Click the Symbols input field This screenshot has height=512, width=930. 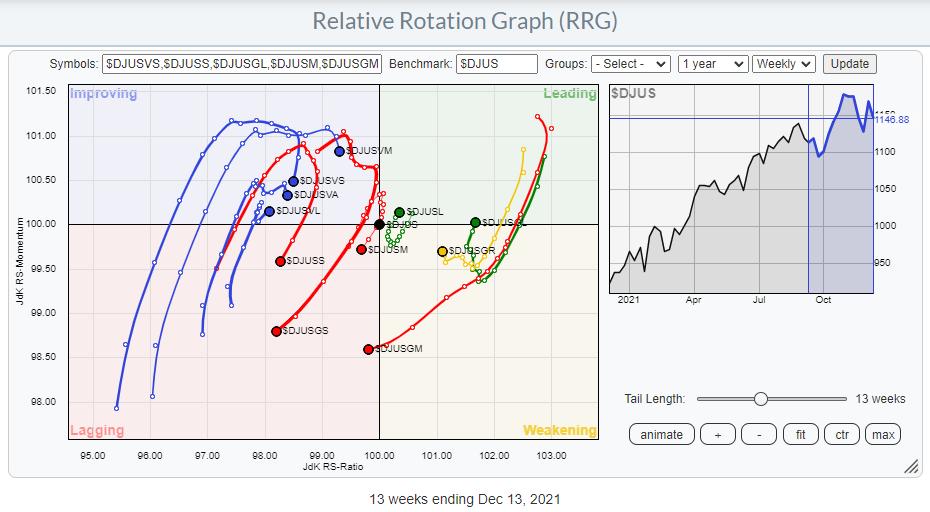coord(242,63)
